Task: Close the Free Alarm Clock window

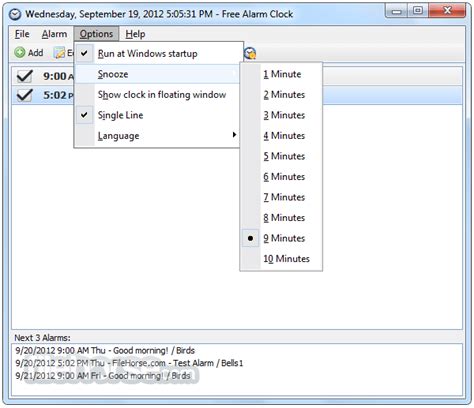Action: click(x=447, y=11)
